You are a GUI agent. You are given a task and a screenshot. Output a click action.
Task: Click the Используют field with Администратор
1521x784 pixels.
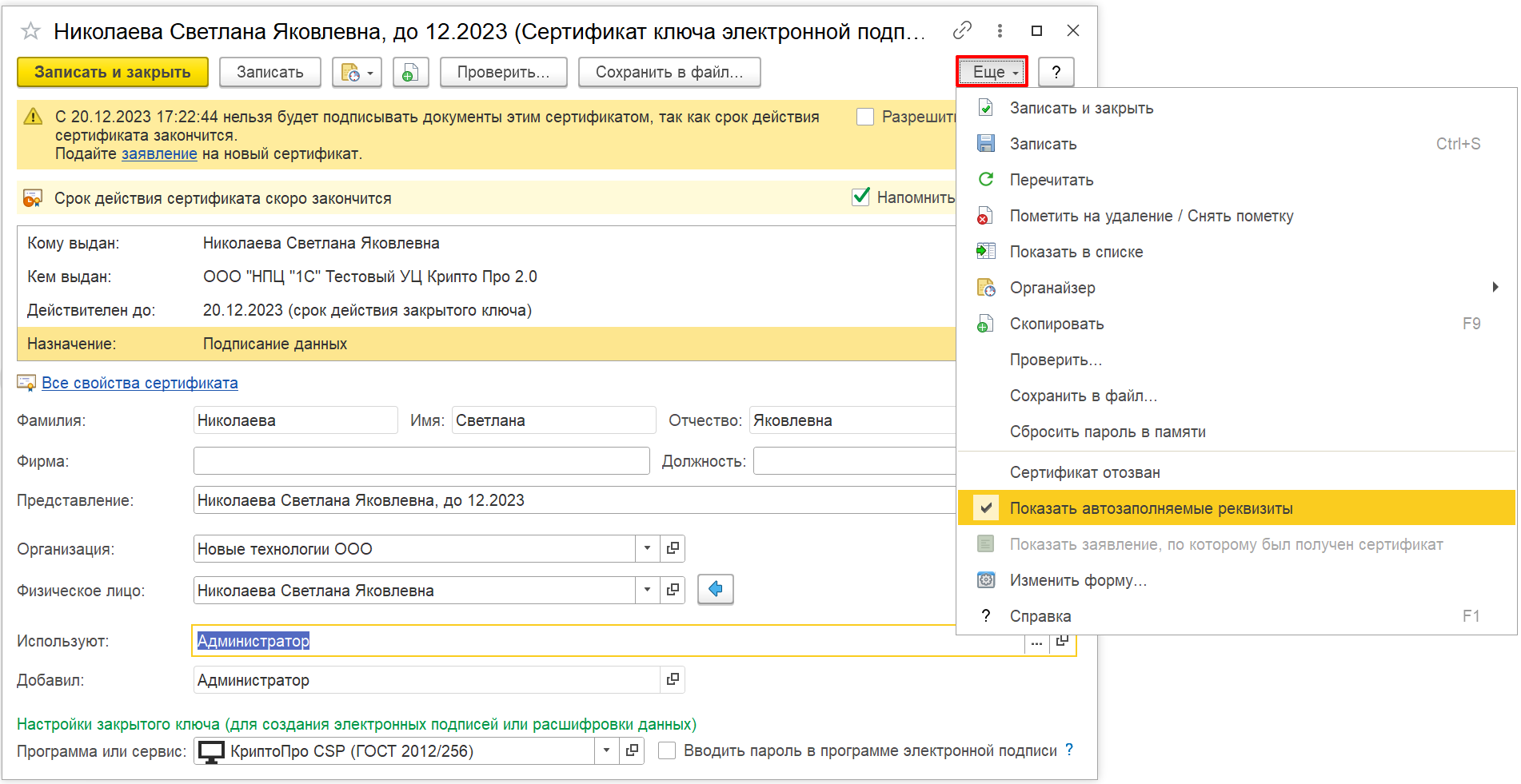point(608,641)
